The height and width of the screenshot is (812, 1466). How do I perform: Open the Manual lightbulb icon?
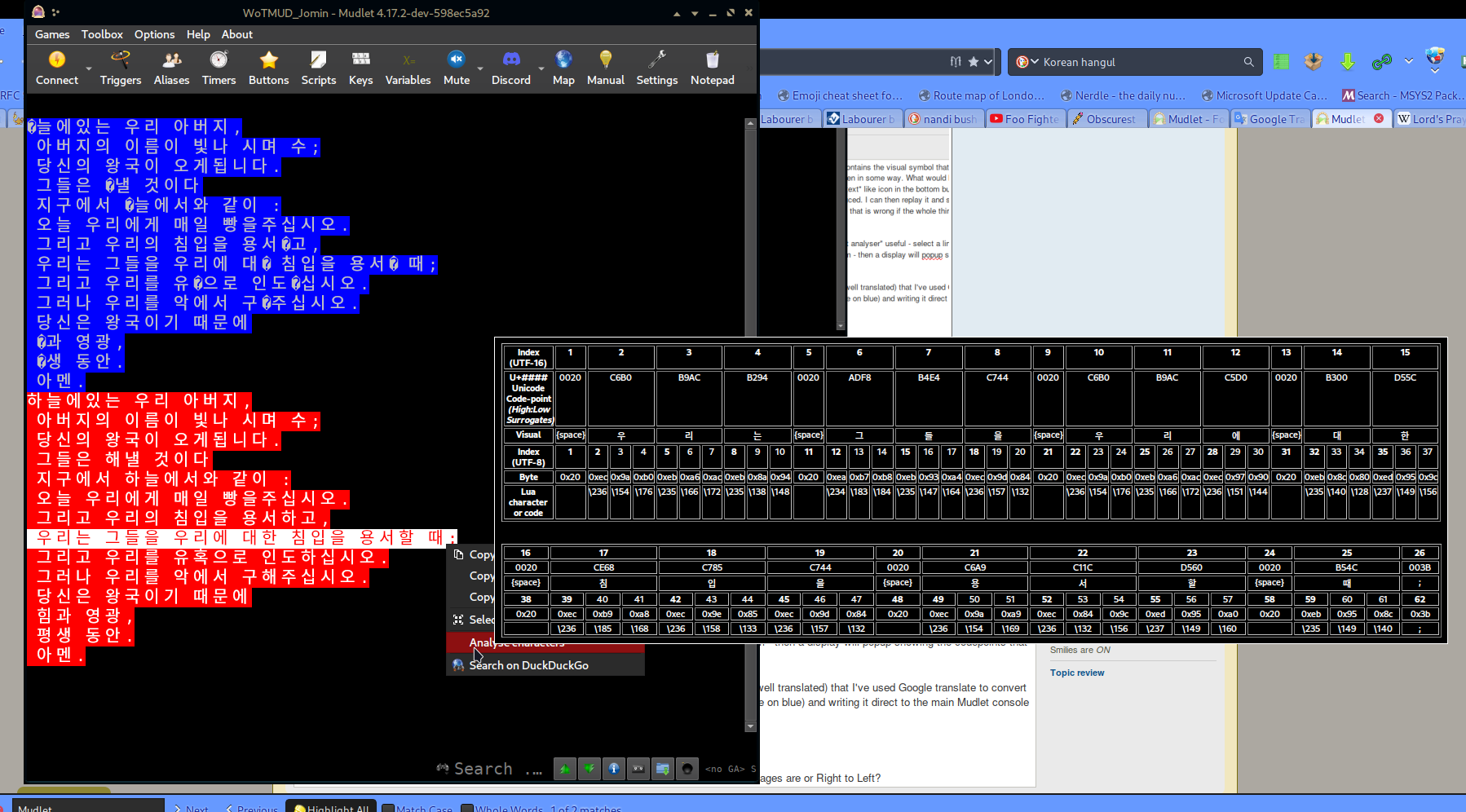coord(605,59)
